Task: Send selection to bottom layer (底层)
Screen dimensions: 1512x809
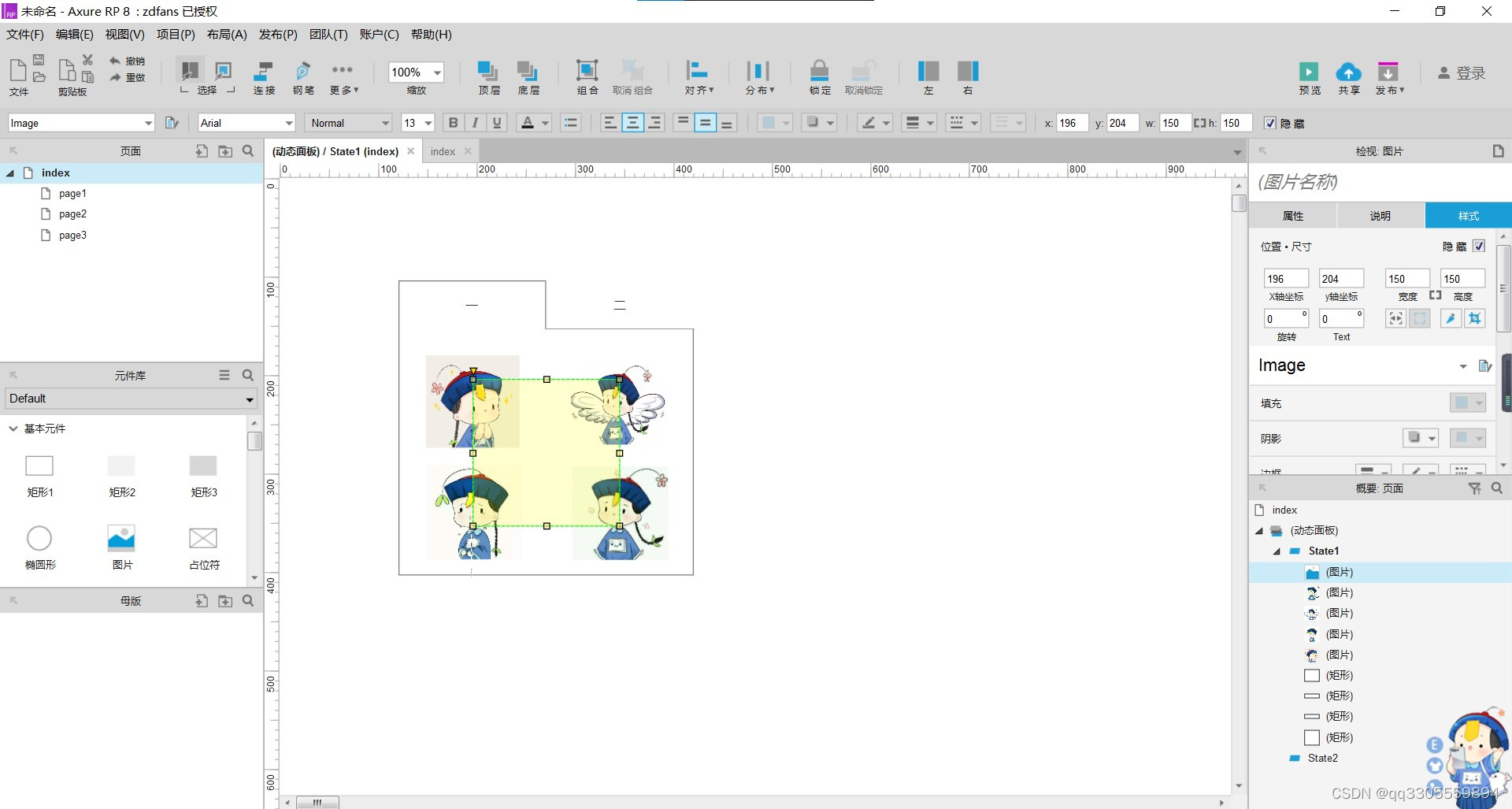Action: pyautogui.click(x=528, y=71)
